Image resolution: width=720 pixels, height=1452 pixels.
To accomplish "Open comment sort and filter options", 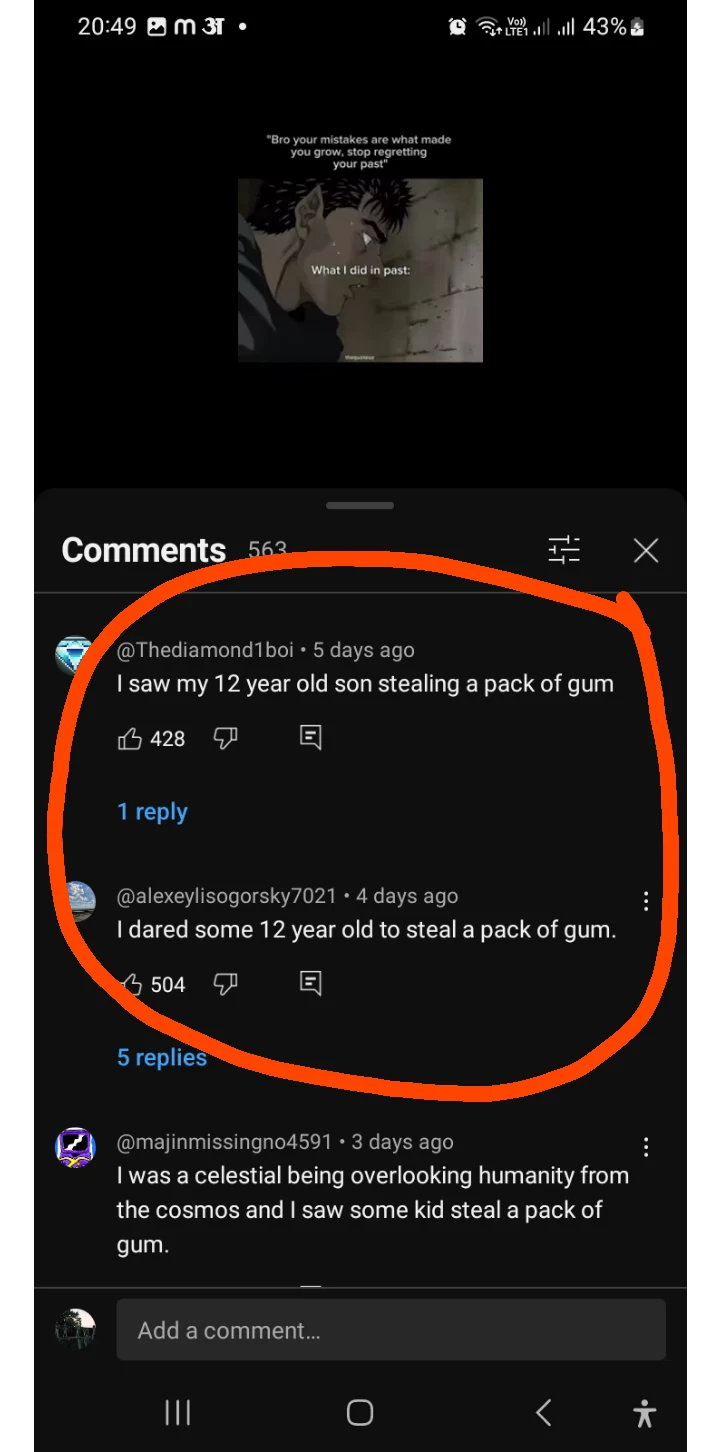I will 564,550.
